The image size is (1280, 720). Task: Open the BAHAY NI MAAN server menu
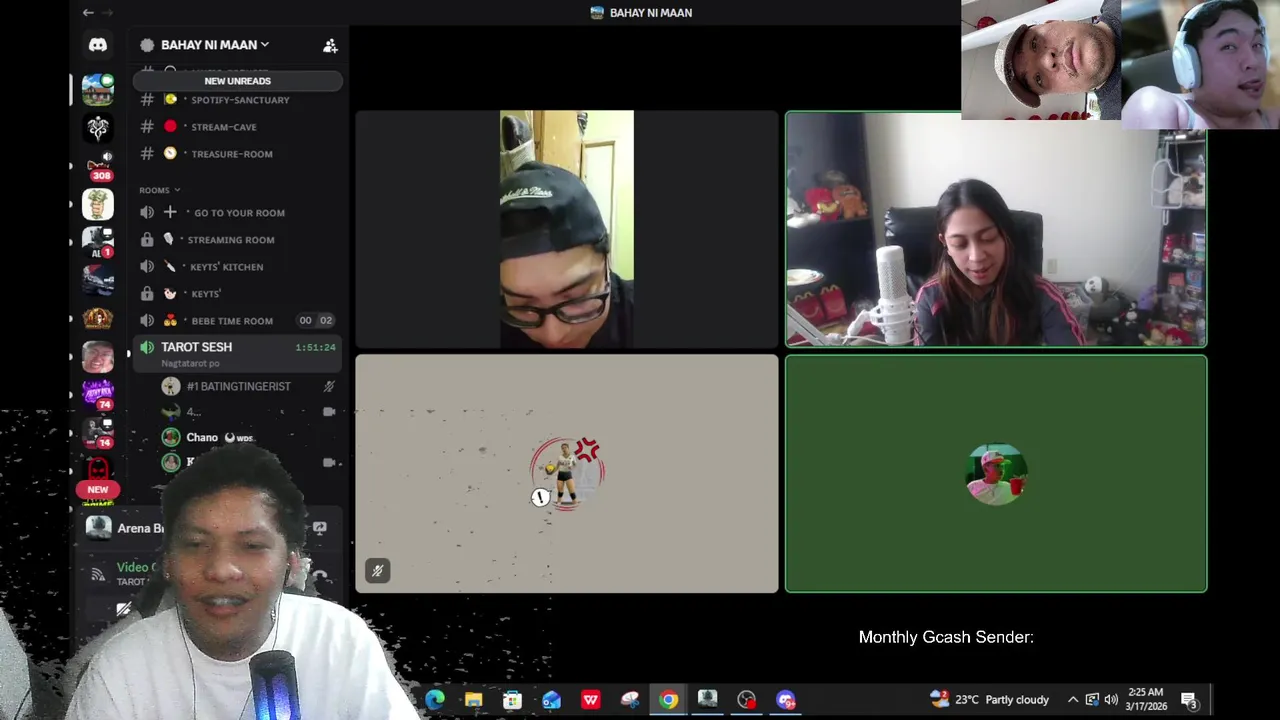[215, 45]
